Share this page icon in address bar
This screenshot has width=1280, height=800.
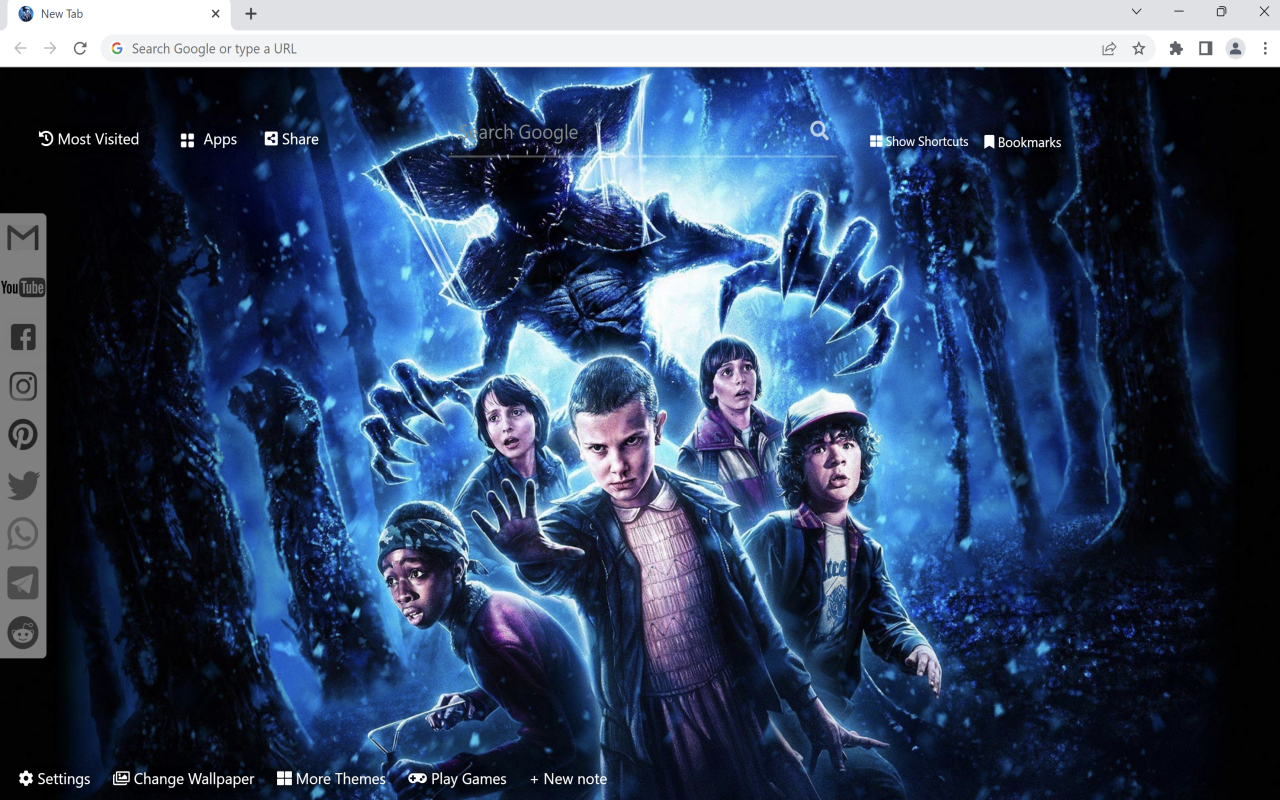pos(1109,48)
